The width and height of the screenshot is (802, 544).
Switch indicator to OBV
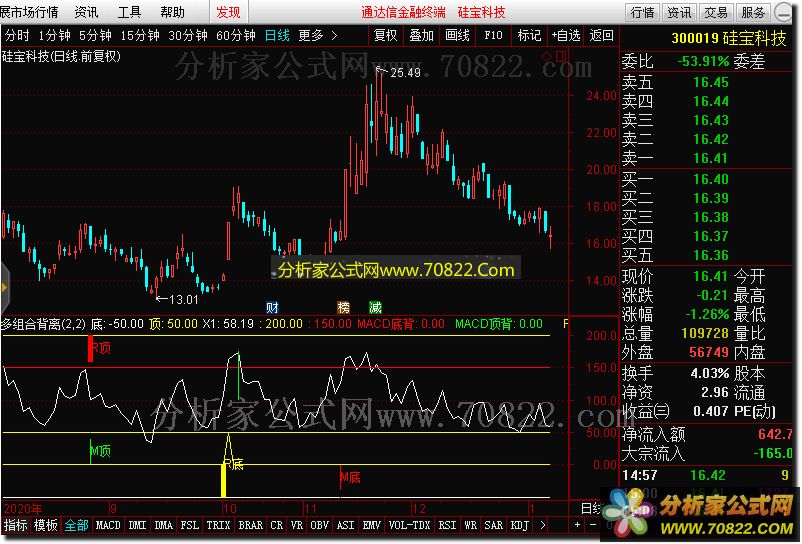tap(320, 525)
